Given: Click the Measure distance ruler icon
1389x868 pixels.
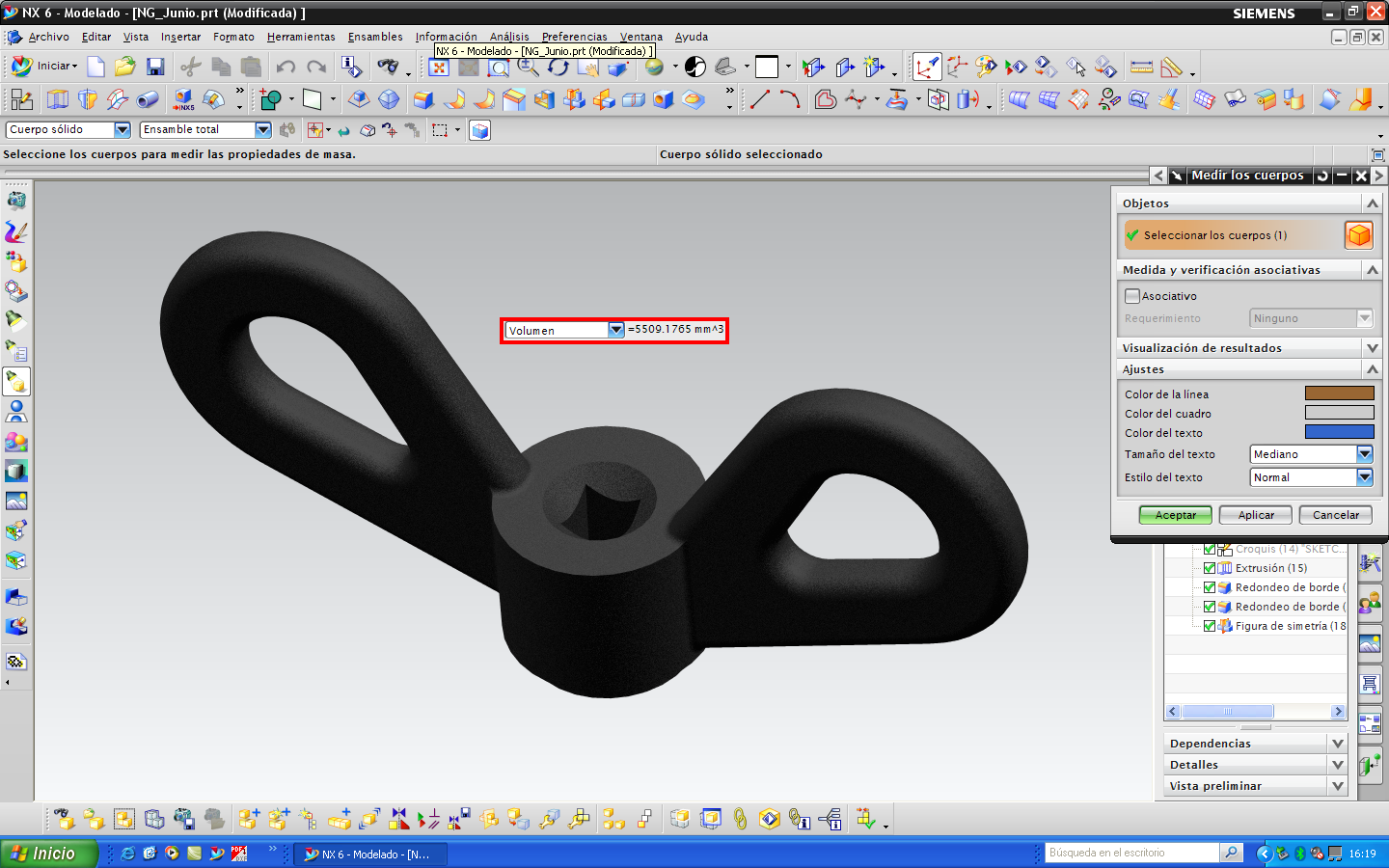Looking at the screenshot, I should click(x=1141, y=67).
